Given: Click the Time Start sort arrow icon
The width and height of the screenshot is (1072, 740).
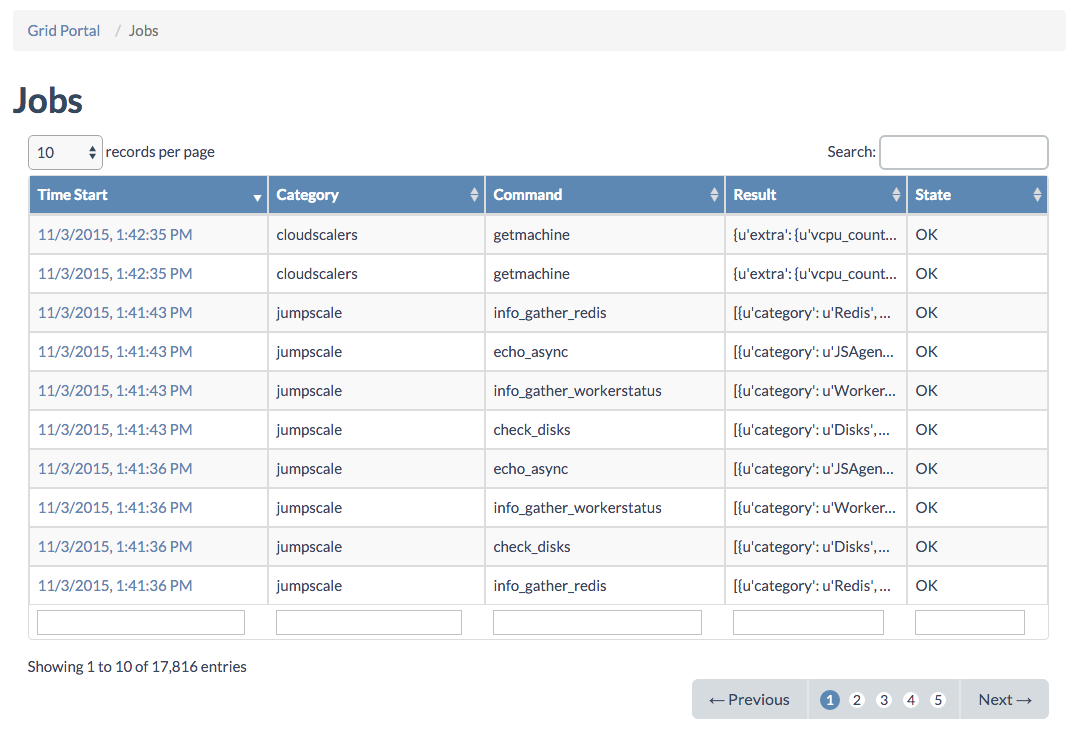Looking at the screenshot, I should coord(258,197).
